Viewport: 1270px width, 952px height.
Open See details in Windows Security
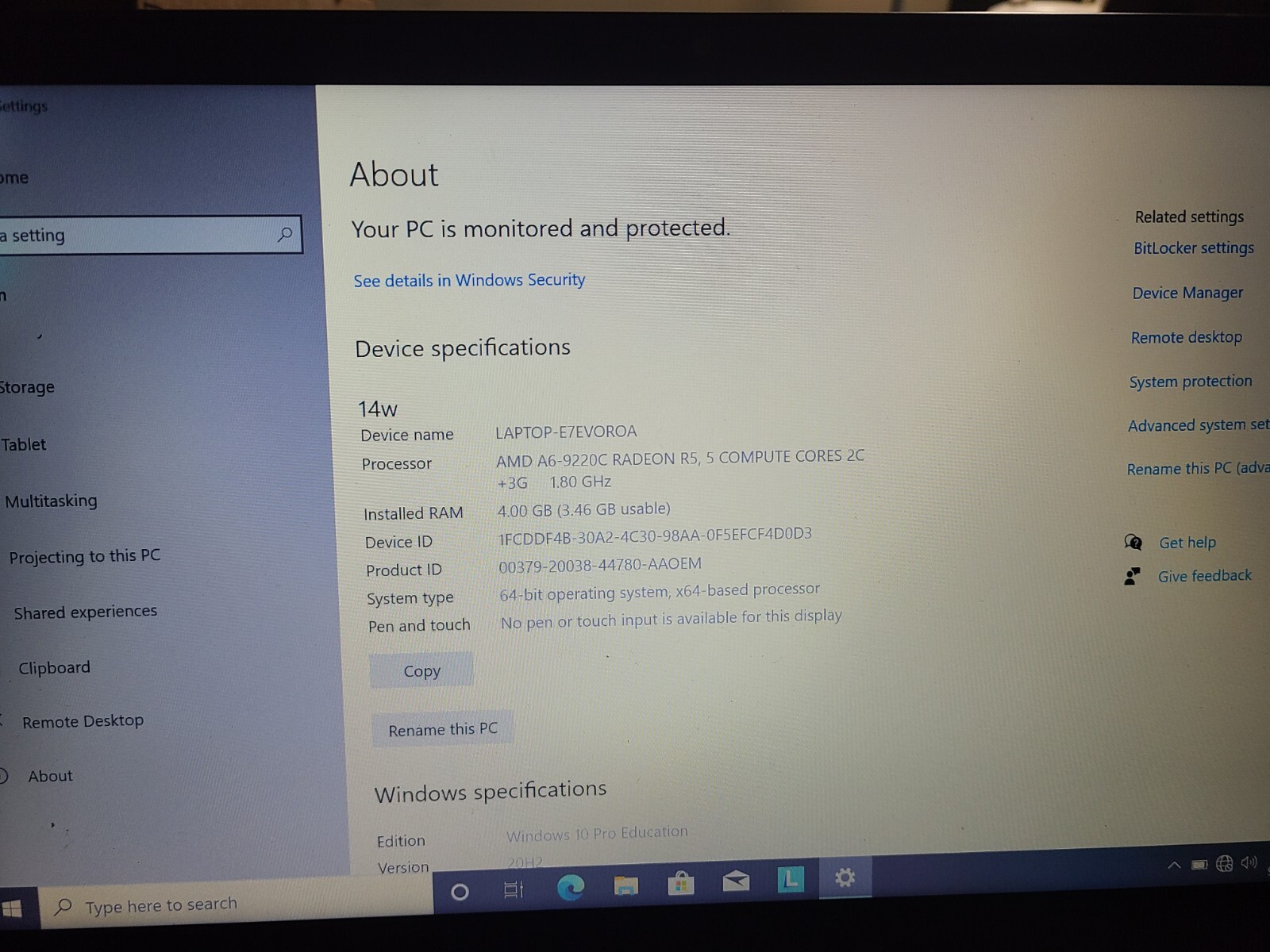point(469,280)
